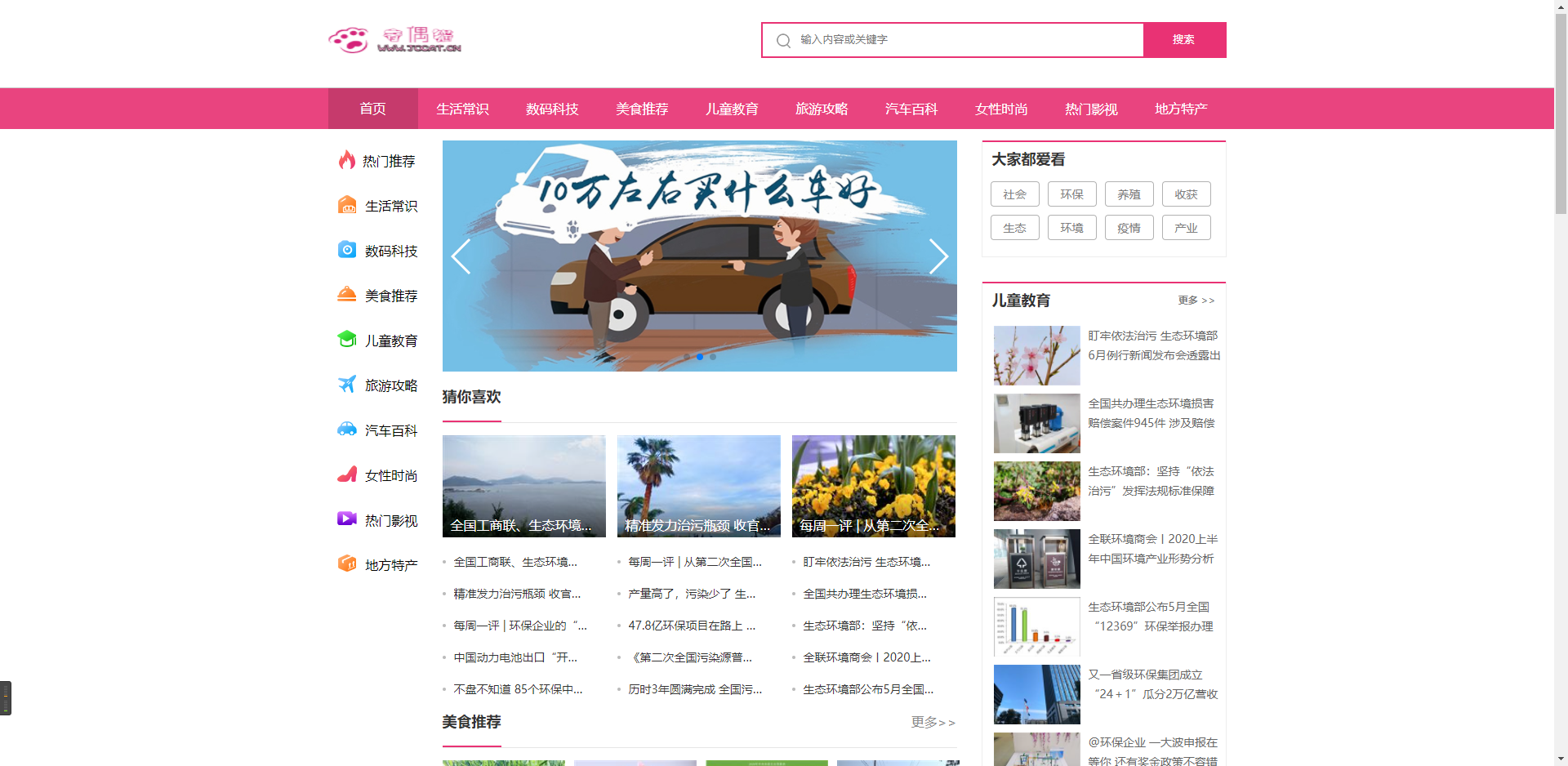
Task: Open 旅游攻略 in the top navigation bar
Action: tap(822, 109)
